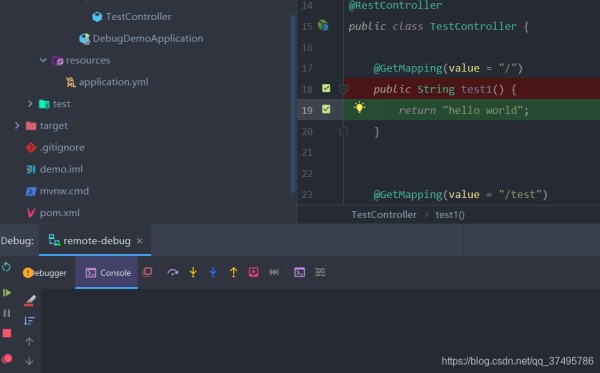
Task: Click the Step Out icon
Action: [x=233, y=272]
